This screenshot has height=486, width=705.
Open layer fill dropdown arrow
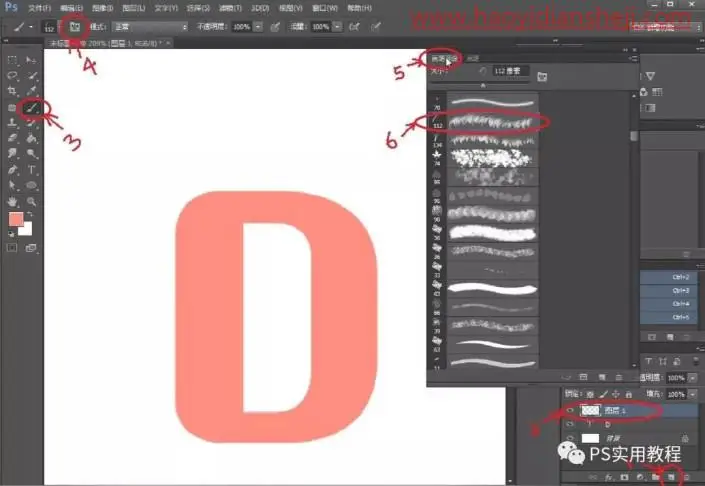point(693,394)
